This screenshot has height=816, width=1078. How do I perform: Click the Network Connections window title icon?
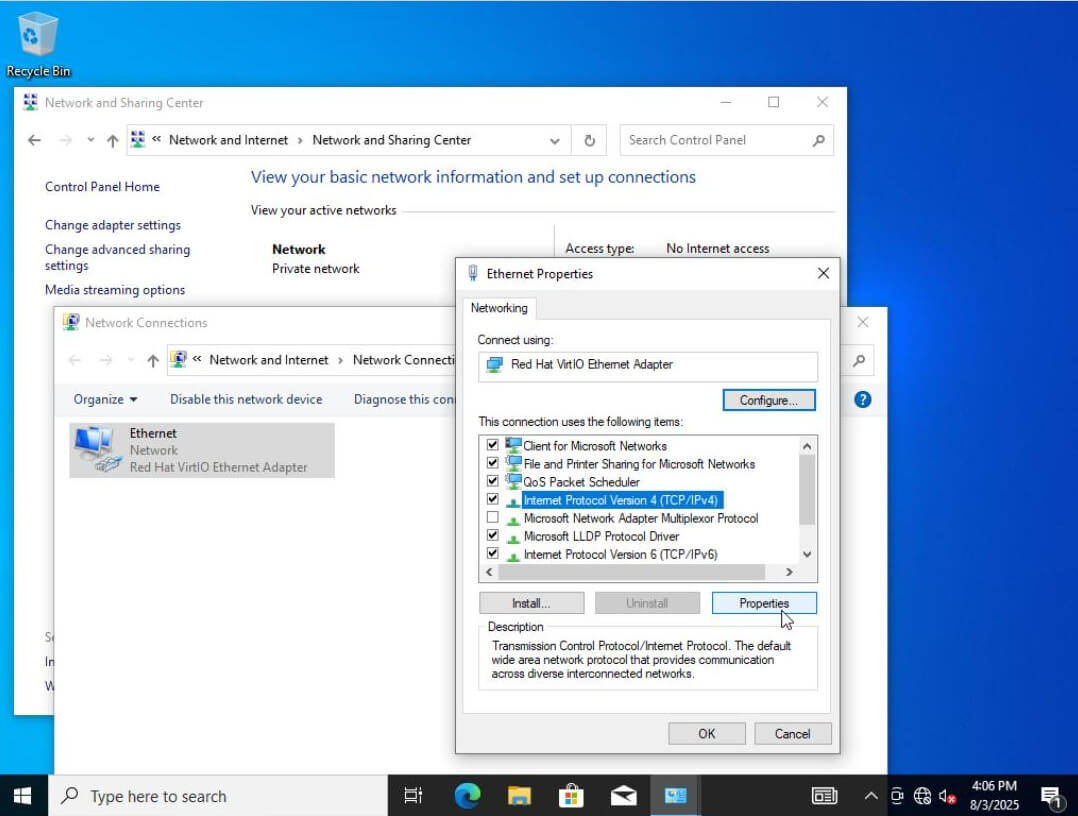click(x=71, y=322)
